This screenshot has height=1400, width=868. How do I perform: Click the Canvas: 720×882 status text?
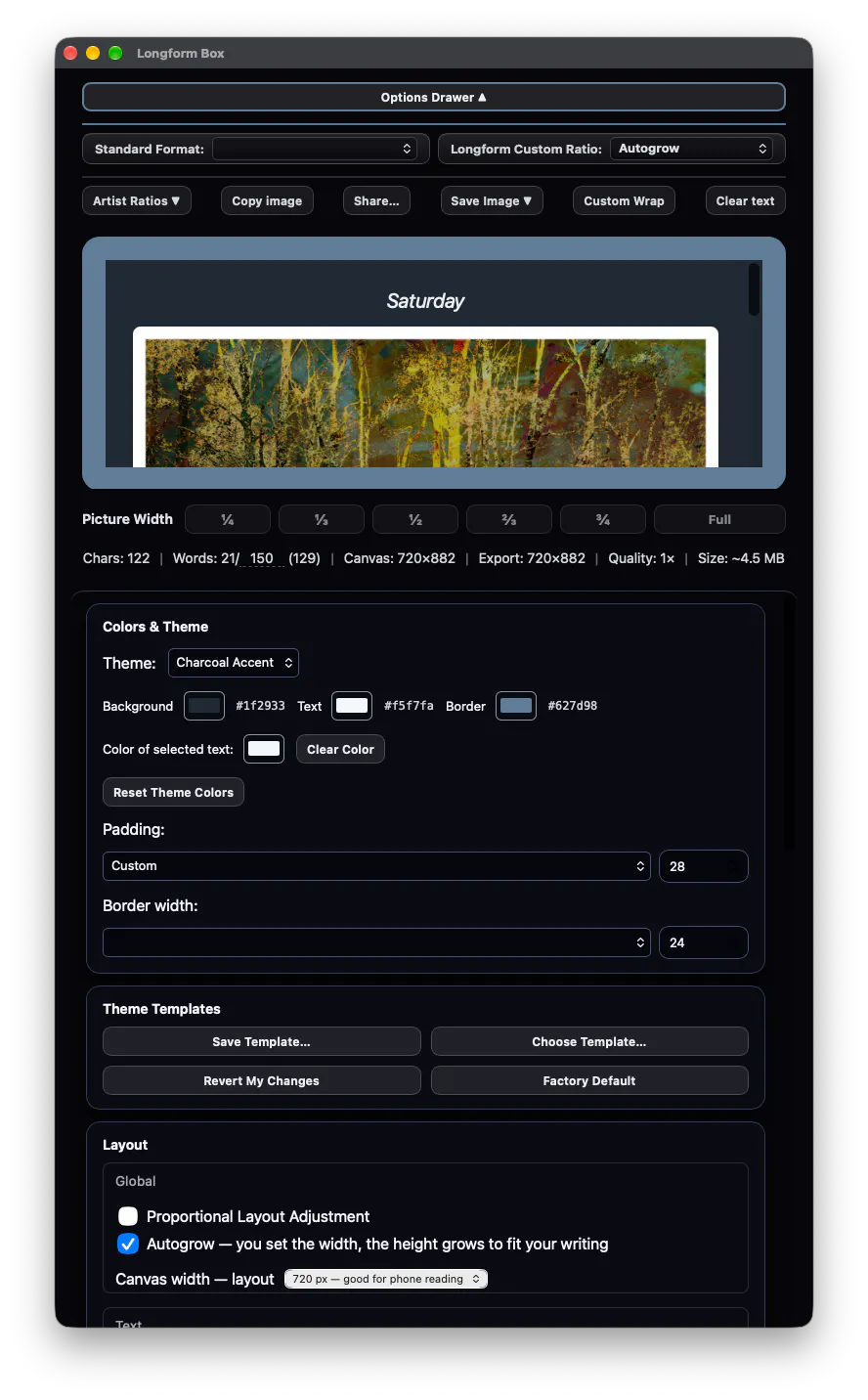(400, 558)
